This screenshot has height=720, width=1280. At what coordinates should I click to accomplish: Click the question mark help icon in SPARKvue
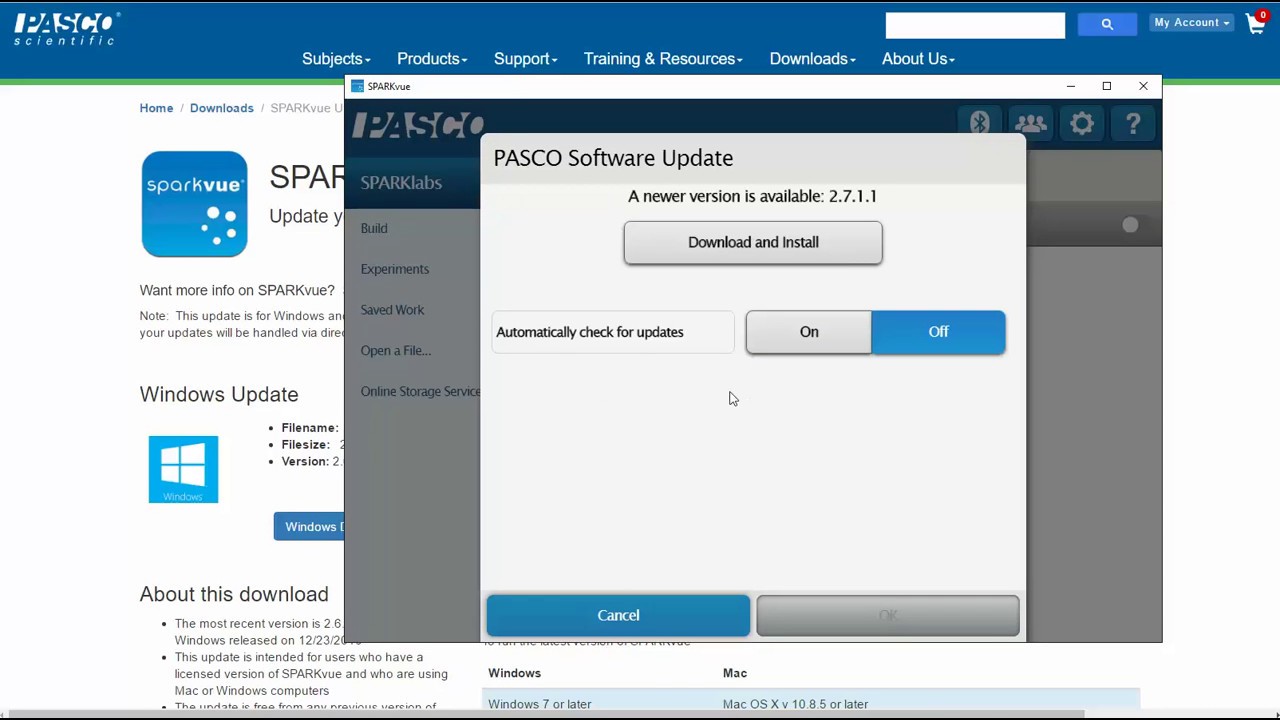click(1133, 123)
